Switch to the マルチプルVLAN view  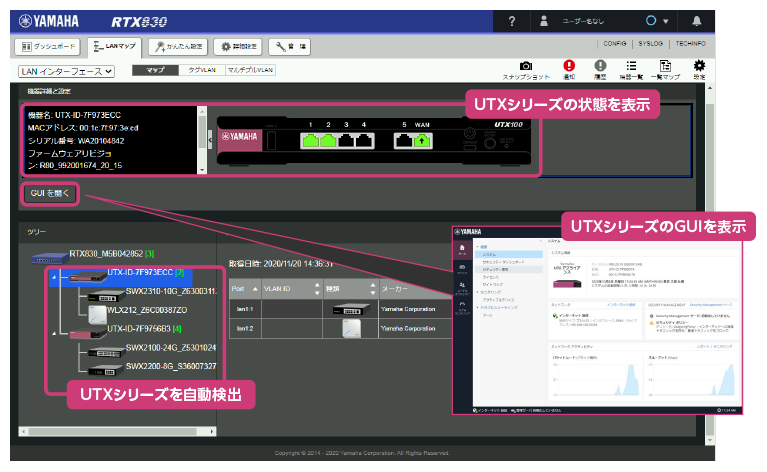tap(250, 70)
